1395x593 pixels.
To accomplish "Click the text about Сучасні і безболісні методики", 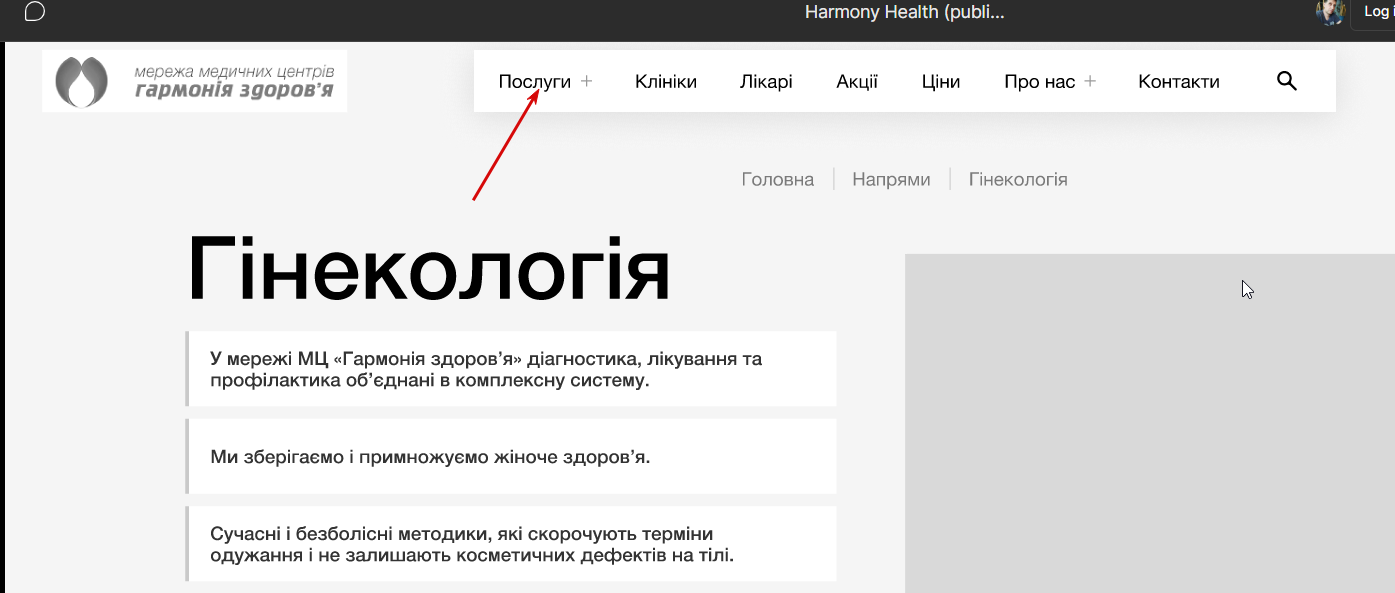I will tap(472, 544).
